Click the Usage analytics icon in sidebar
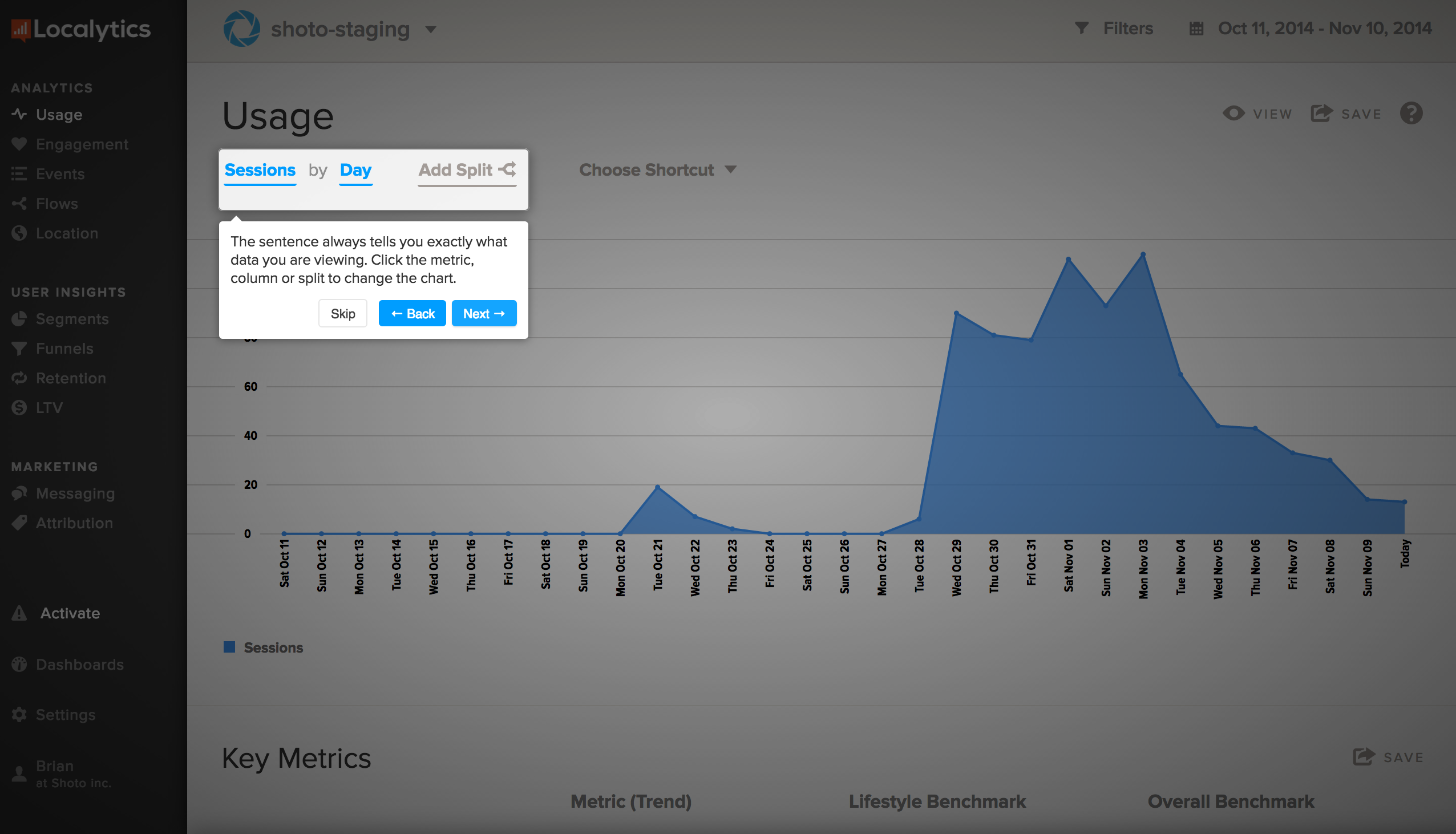The width and height of the screenshot is (1456, 834). pyautogui.click(x=19, y=114)
